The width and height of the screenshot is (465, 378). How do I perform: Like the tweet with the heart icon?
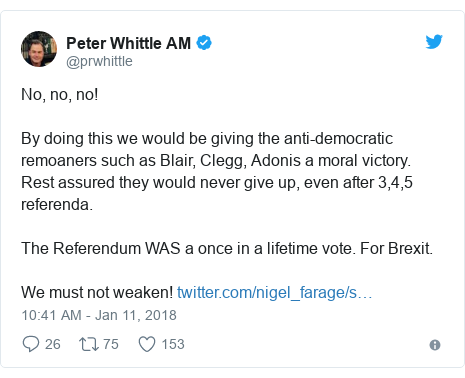pyautogui.click(x=147, y=344)
